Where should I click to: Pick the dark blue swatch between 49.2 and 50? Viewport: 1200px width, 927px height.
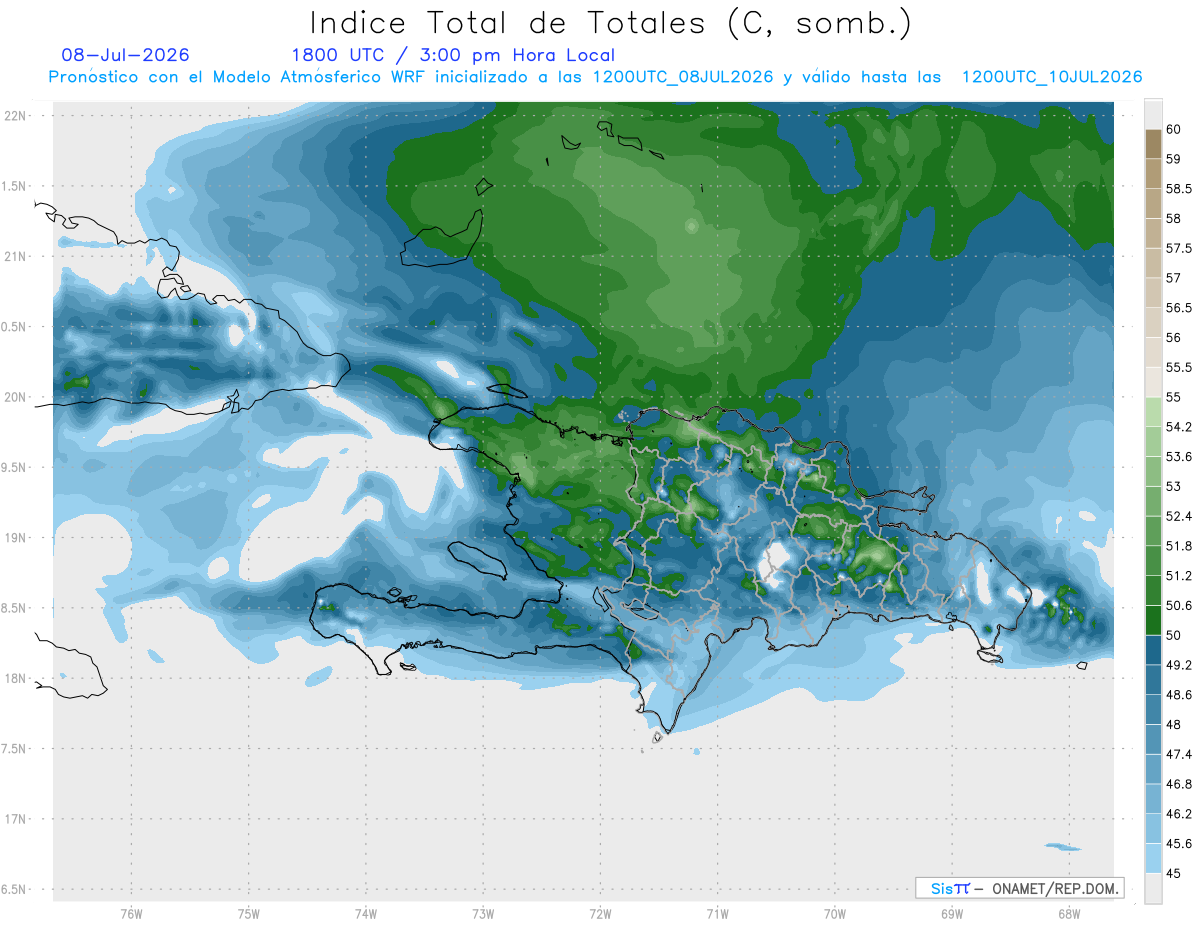click(x=1153, y=650)
